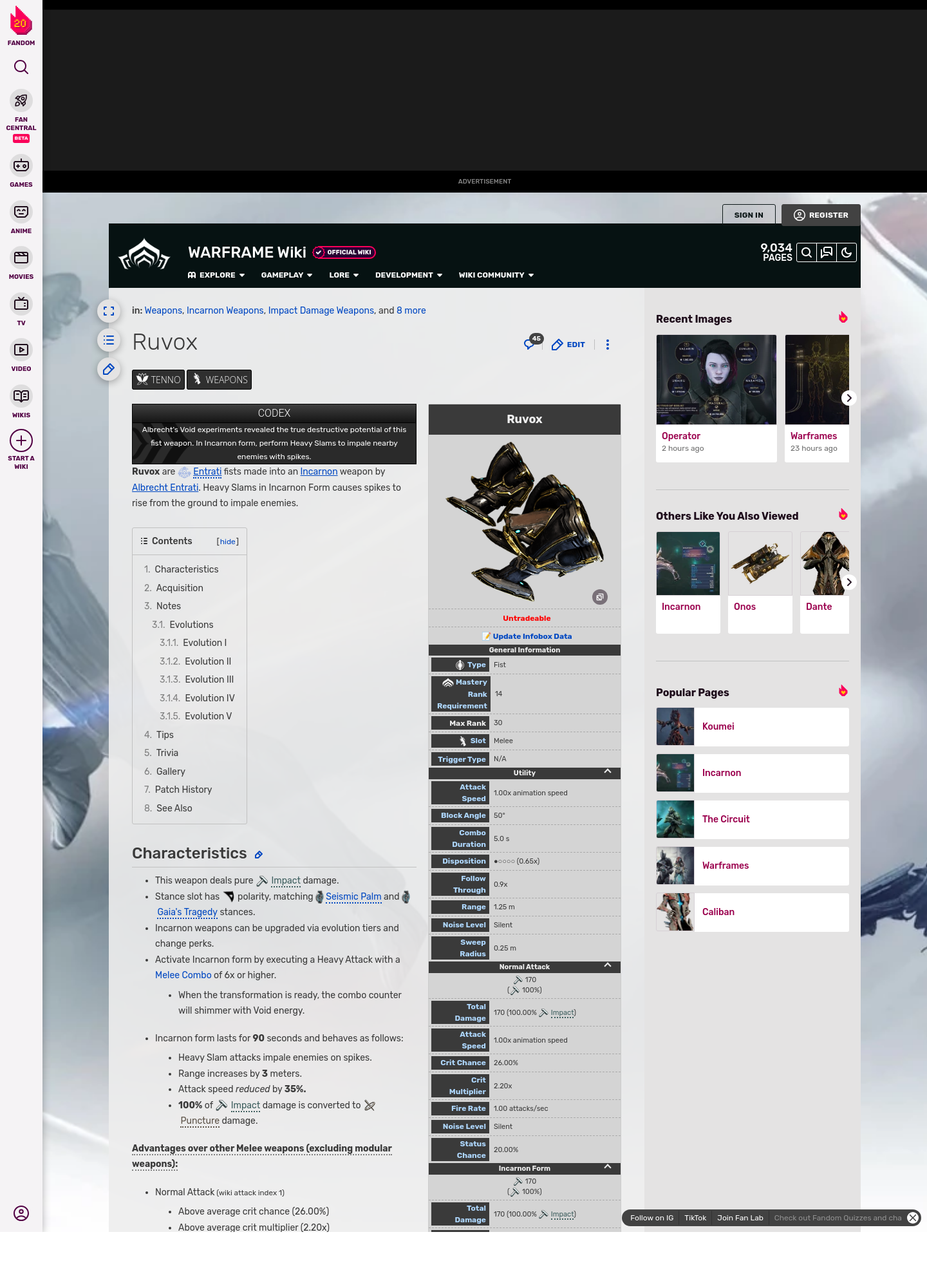Viewport: 927px width, 1288px height.
Task: Open the Entrati faction link
Action: point(207,471)
